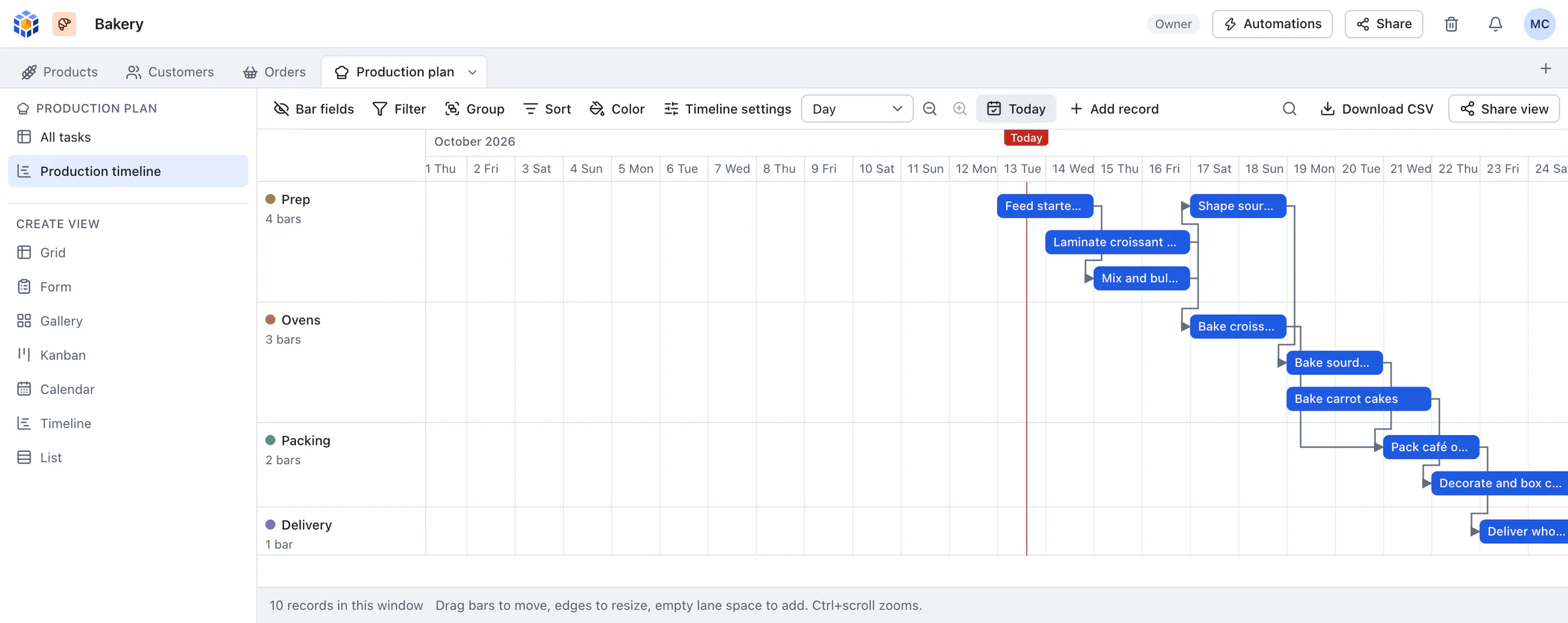Expand the Production plan tab chevron

point(472,72)
